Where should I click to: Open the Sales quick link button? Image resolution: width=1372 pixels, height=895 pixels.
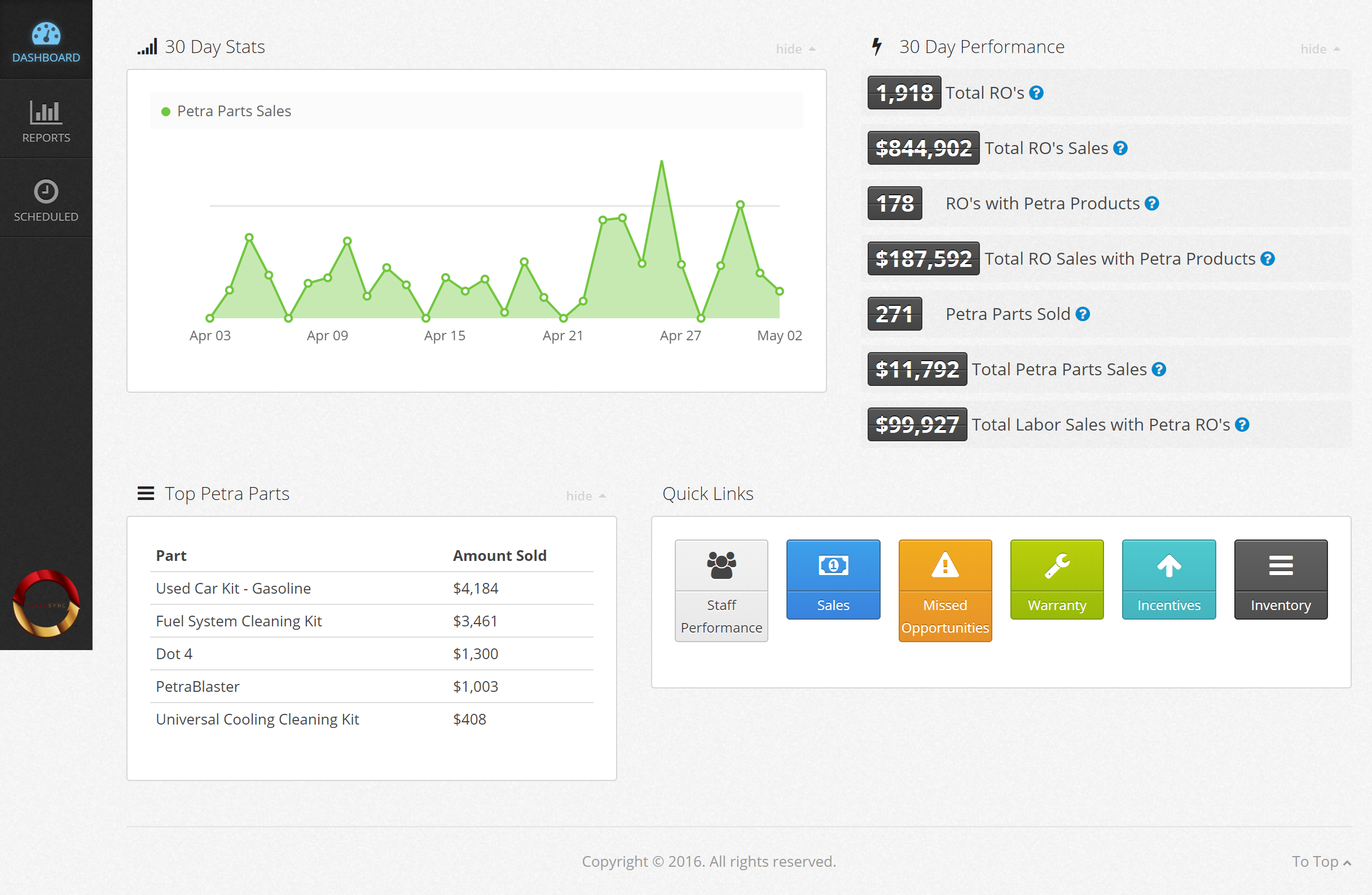coord(833,579)
